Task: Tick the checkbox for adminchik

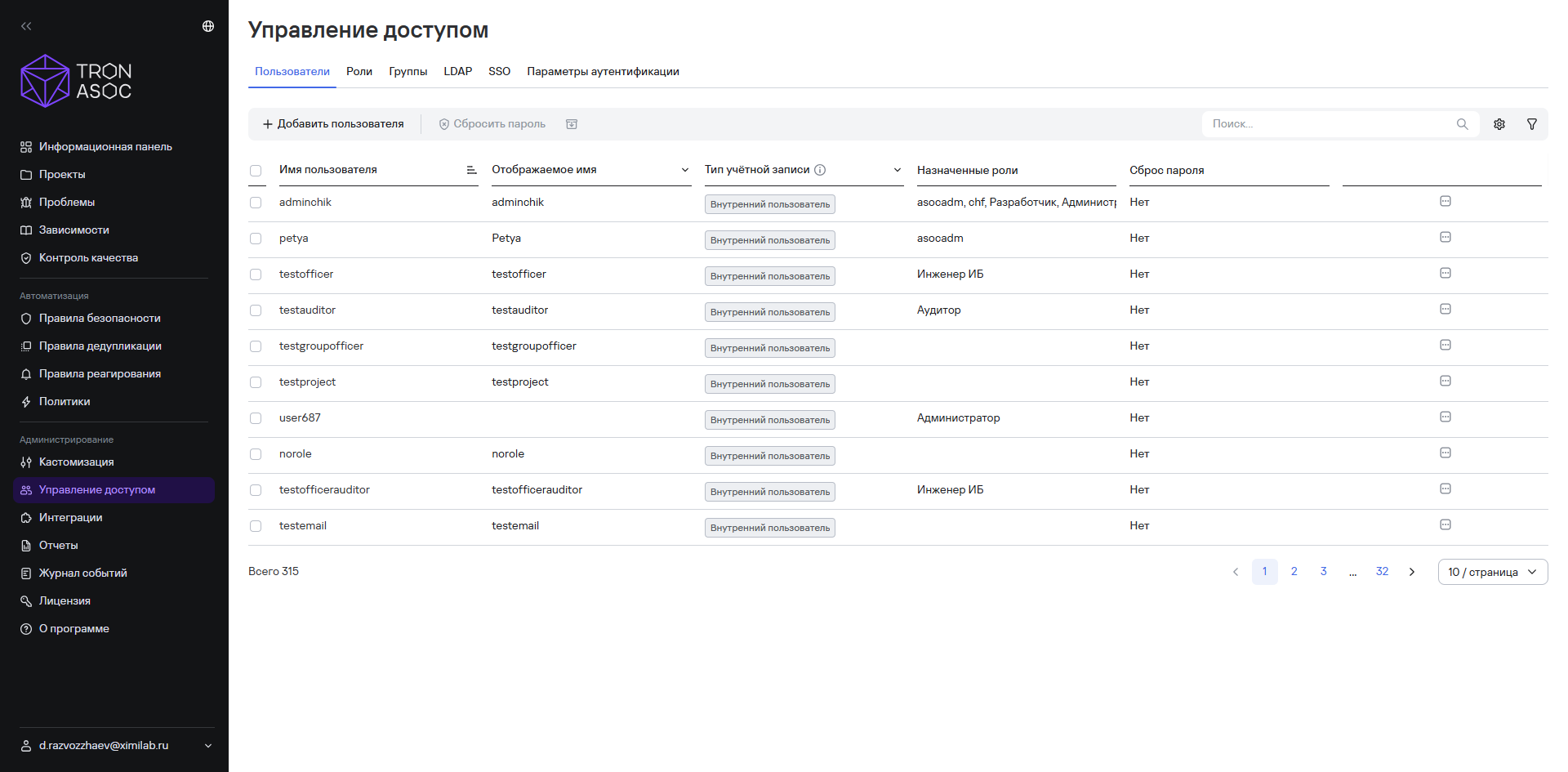Action: [256, 203]
